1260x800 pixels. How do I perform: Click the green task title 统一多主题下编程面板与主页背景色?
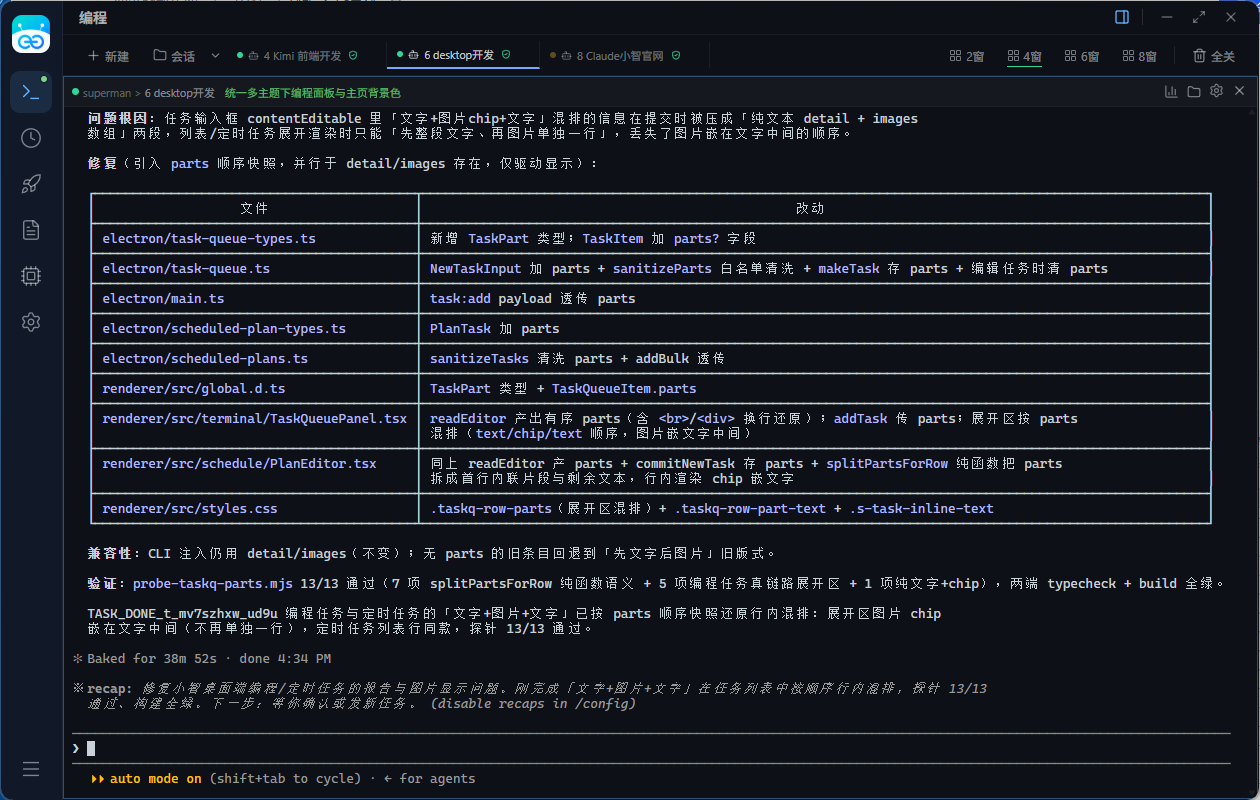point(312,92)
